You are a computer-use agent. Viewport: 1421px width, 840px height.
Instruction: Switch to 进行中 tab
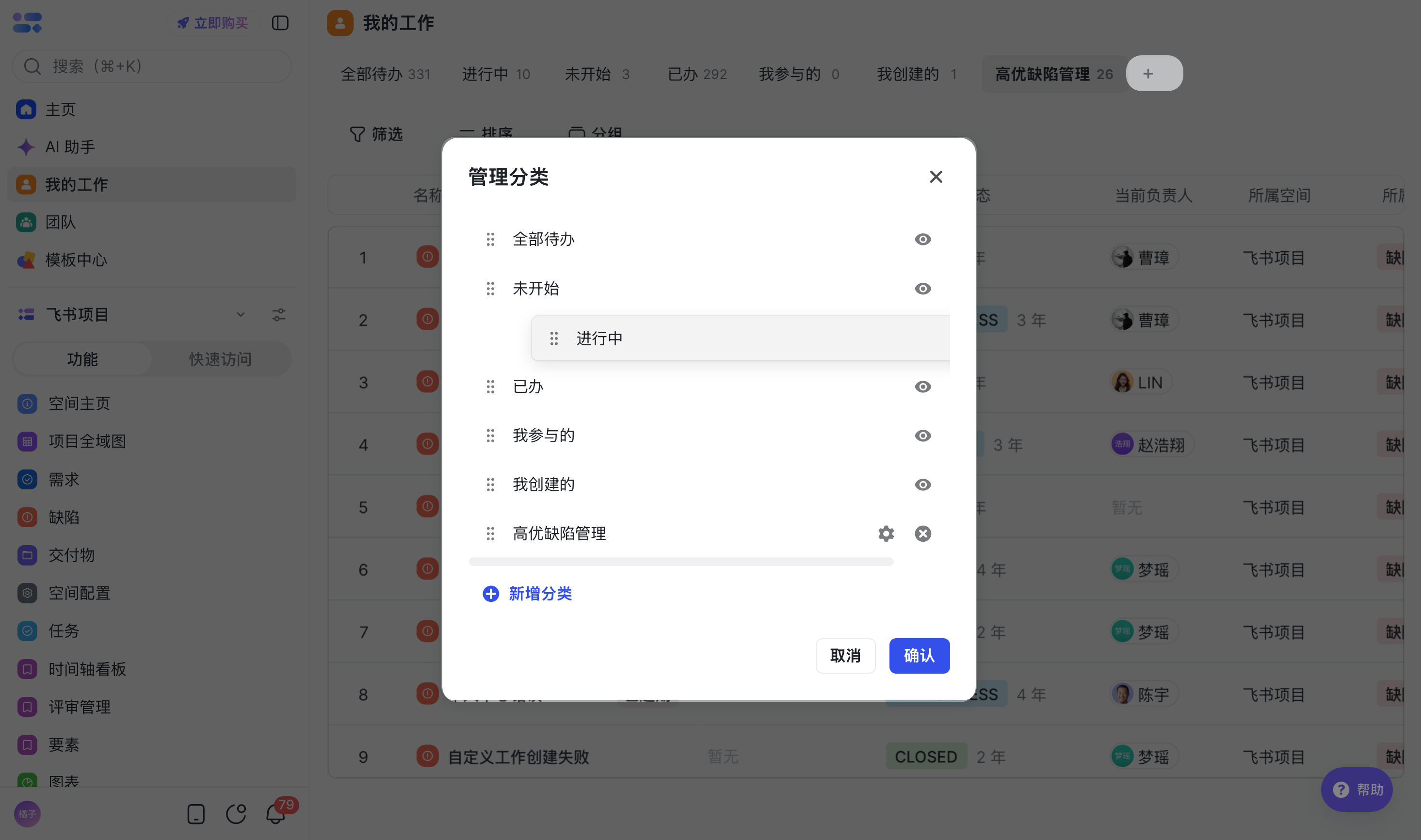click(x=496, y=74)
